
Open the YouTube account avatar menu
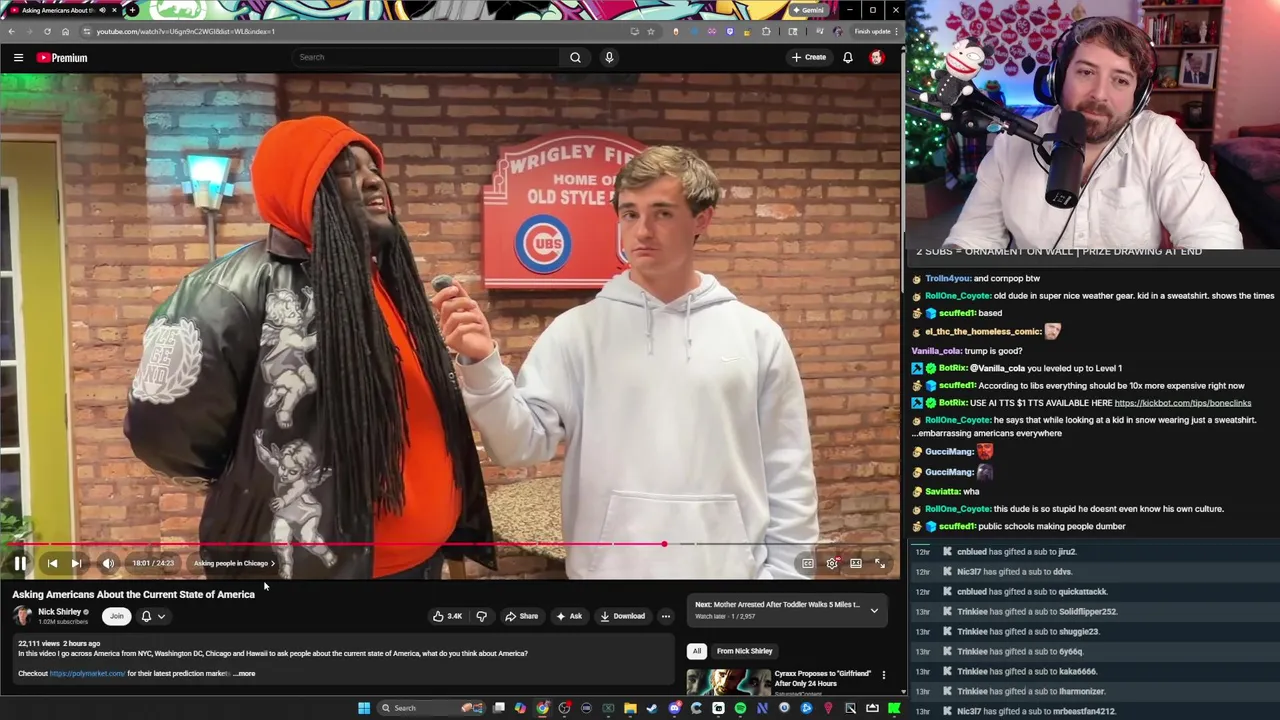[877, 57]
